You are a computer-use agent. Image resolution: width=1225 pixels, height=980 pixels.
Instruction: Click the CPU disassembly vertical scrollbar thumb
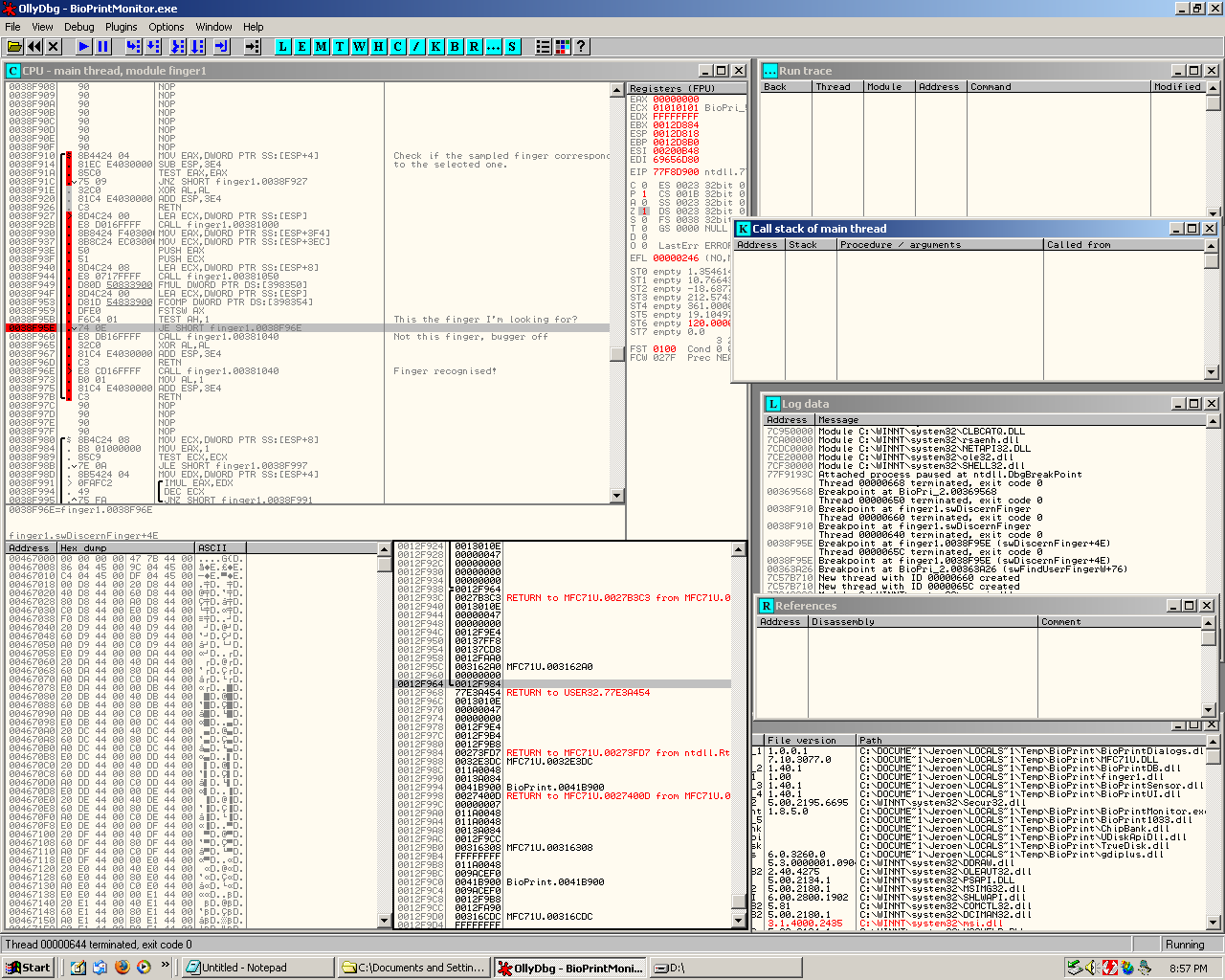pos(617,354)
